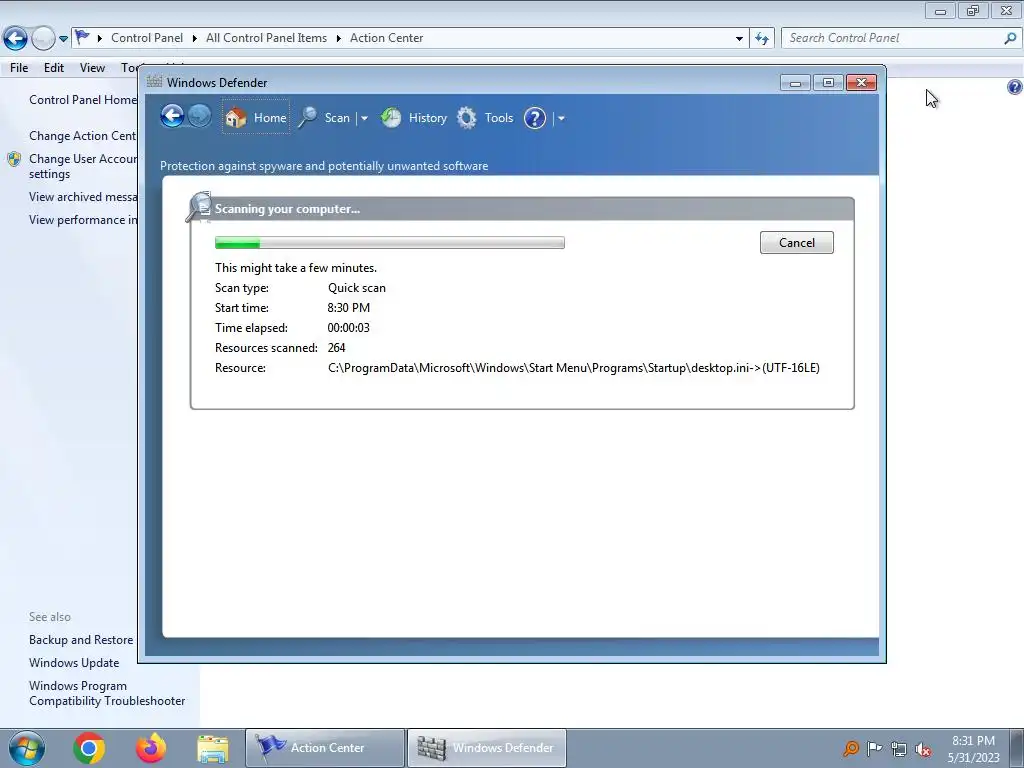The height and width of the screenshot is (768, 1024).
Task: Open Windows Explorer from the taskbar
Action: pos(213,748)
